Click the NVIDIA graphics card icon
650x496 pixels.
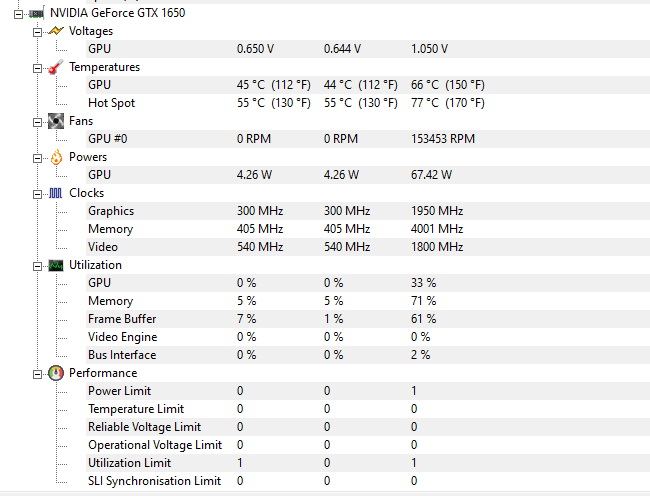coord(36,13)
